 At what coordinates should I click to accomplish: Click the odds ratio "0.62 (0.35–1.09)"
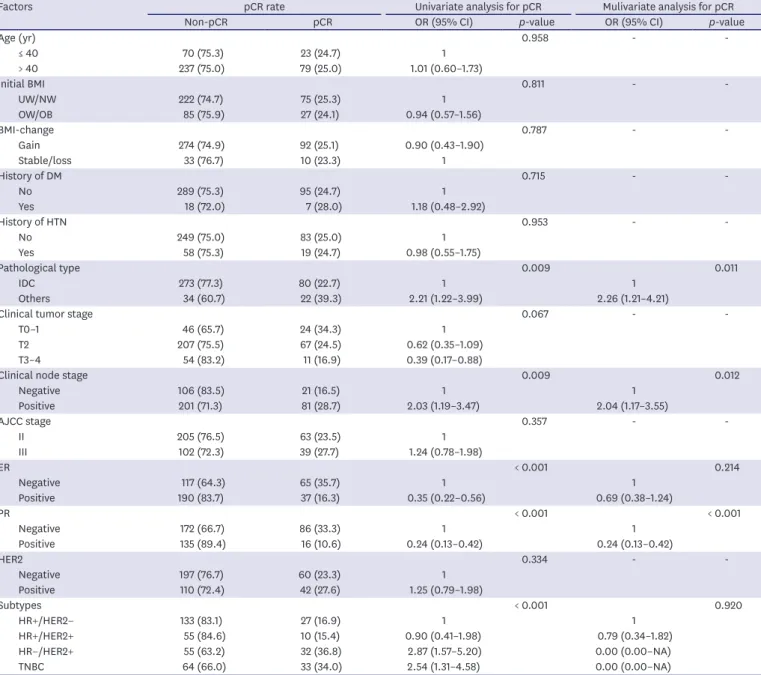point(445,345)
